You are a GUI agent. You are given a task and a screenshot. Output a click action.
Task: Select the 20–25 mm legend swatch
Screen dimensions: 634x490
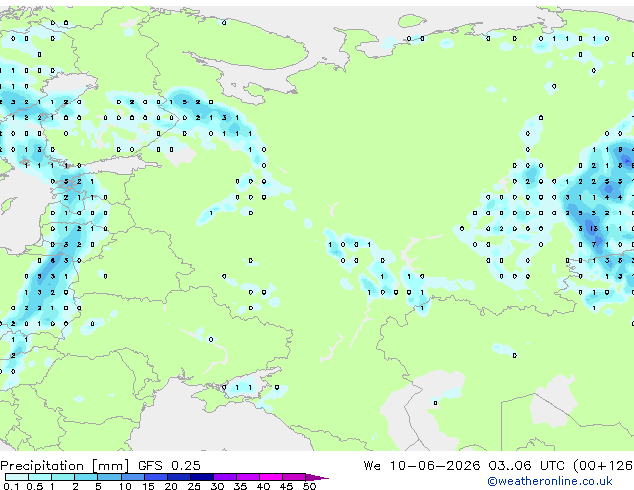pos(178,477)
